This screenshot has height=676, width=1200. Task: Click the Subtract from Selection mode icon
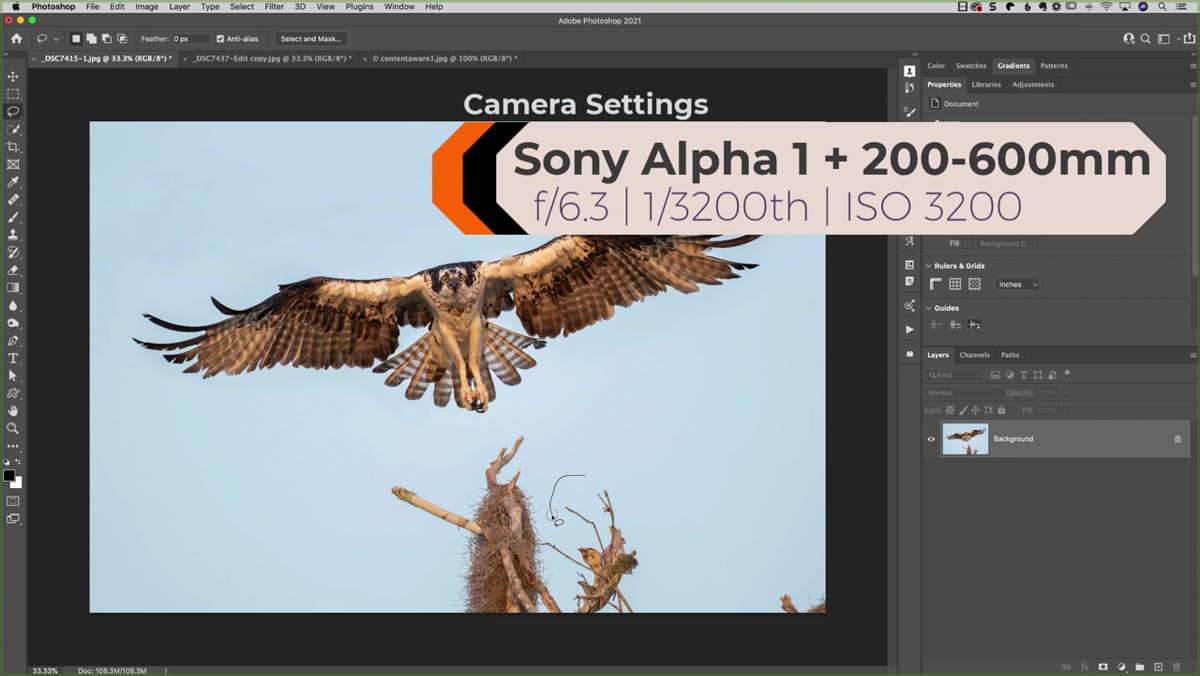click(106, 39)
